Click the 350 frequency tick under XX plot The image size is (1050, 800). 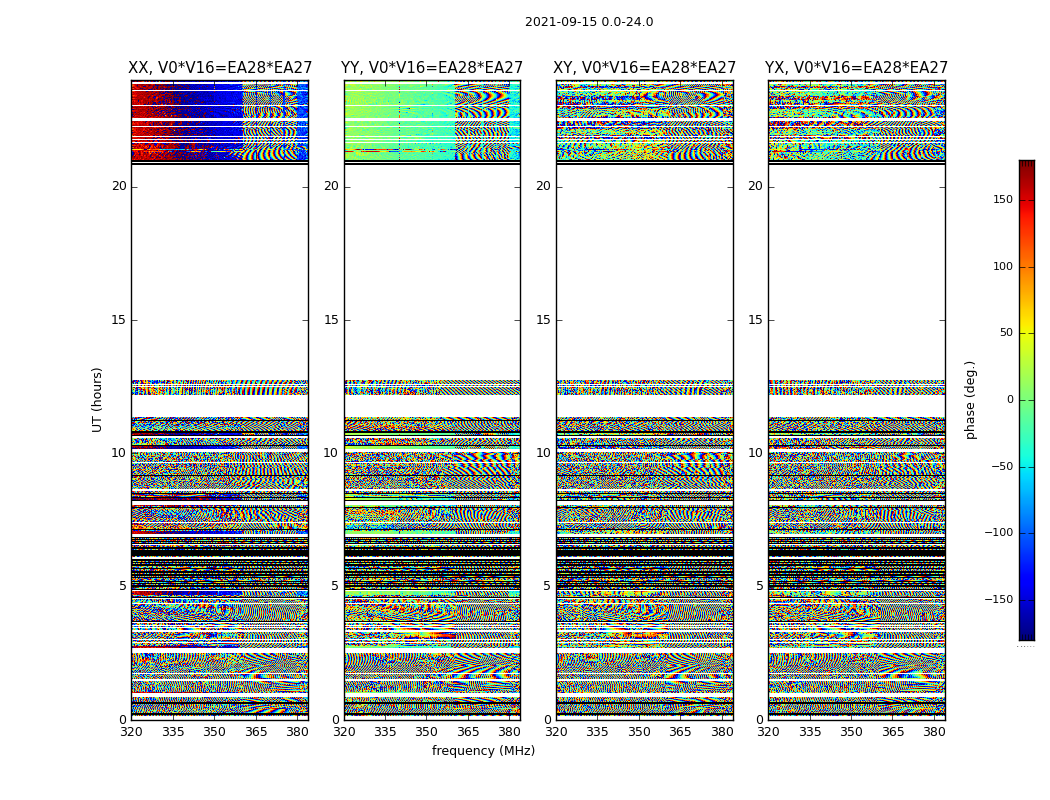pyautogui.click(x=214, y=732)
